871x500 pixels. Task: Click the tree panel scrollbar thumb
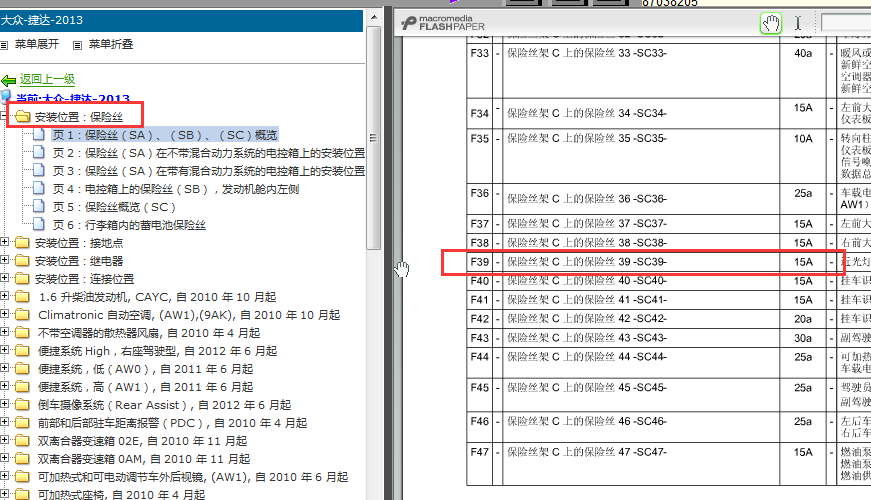[x=373, y=137]
